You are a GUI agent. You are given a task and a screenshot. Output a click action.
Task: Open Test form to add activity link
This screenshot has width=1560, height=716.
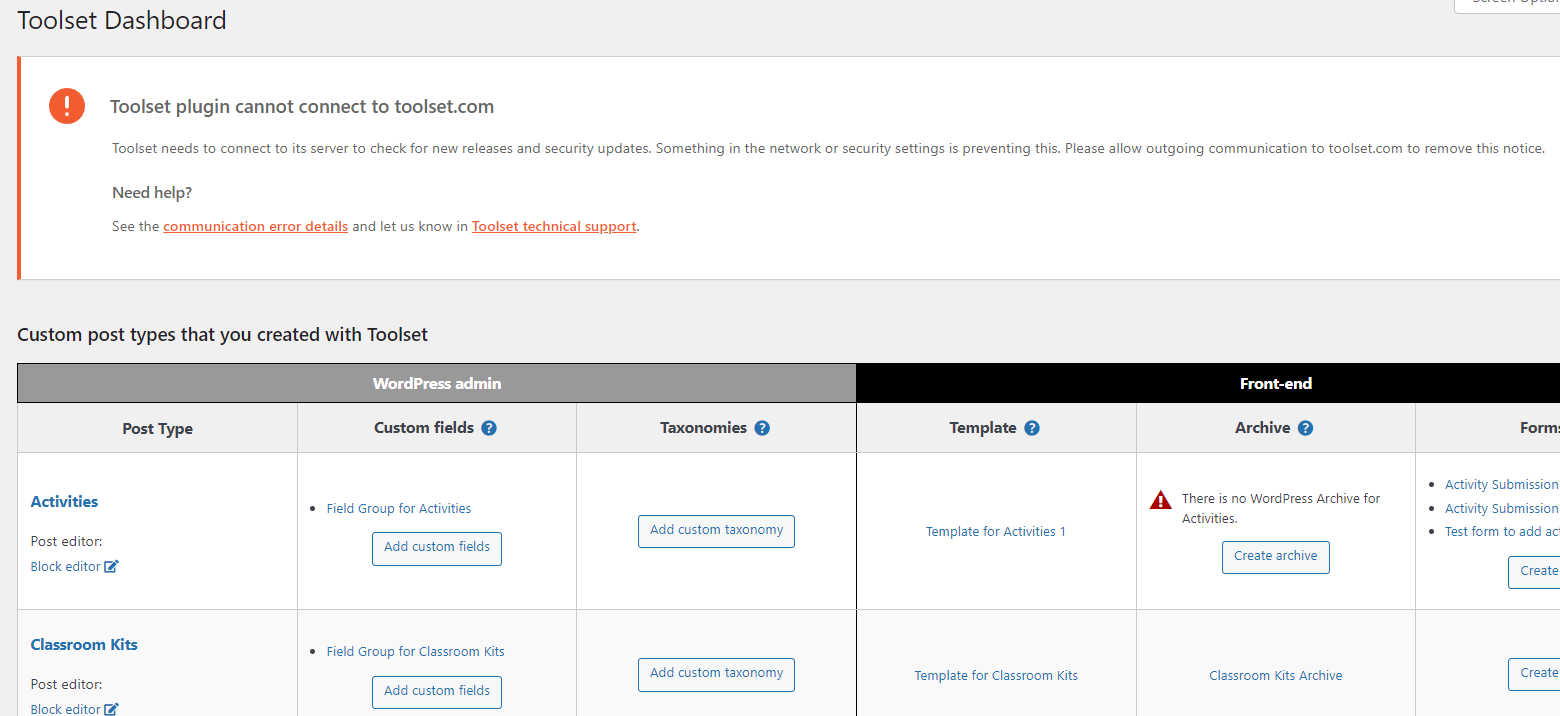tap(1502, 532)
